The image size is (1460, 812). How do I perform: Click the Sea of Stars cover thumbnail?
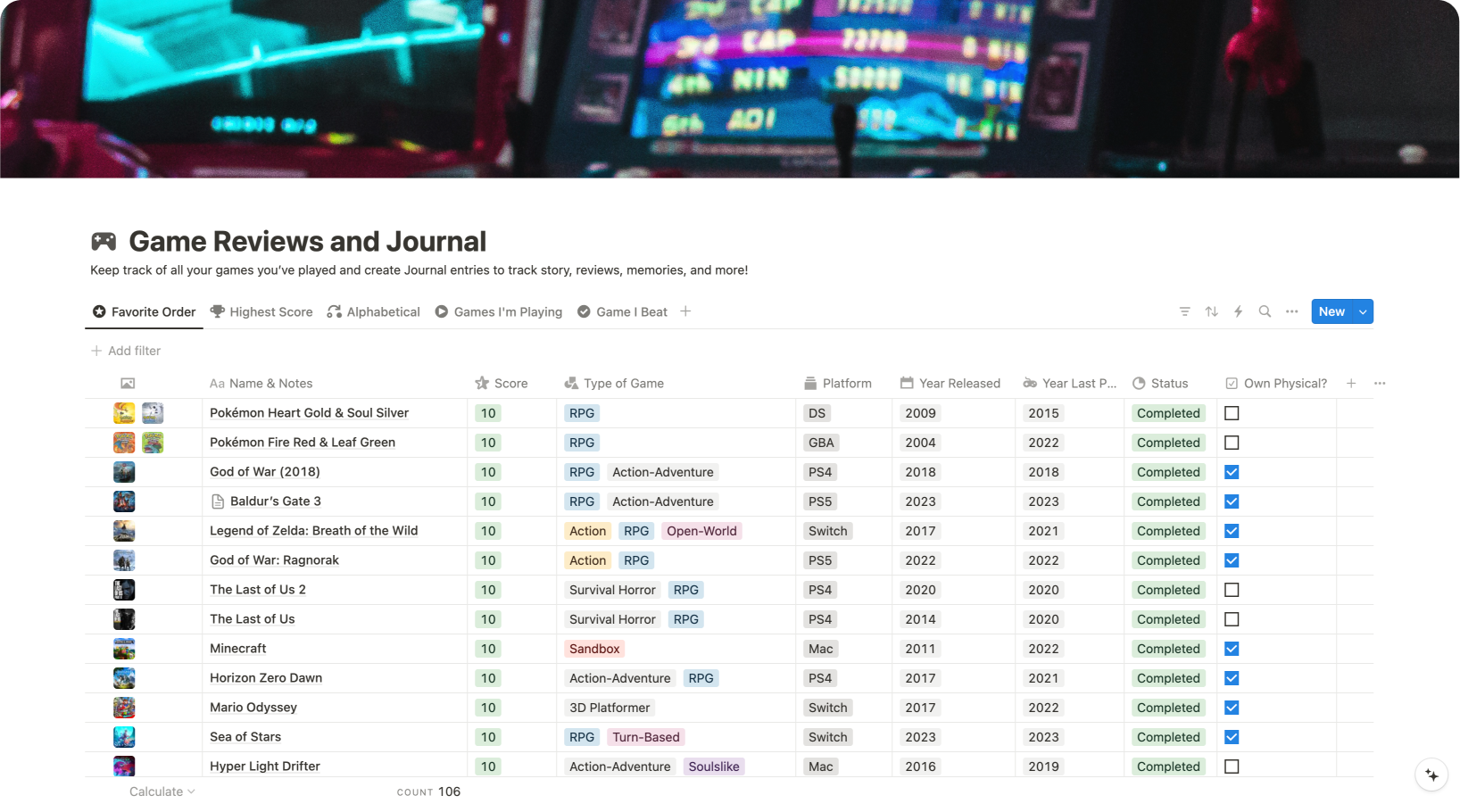(x=124, y=737)
